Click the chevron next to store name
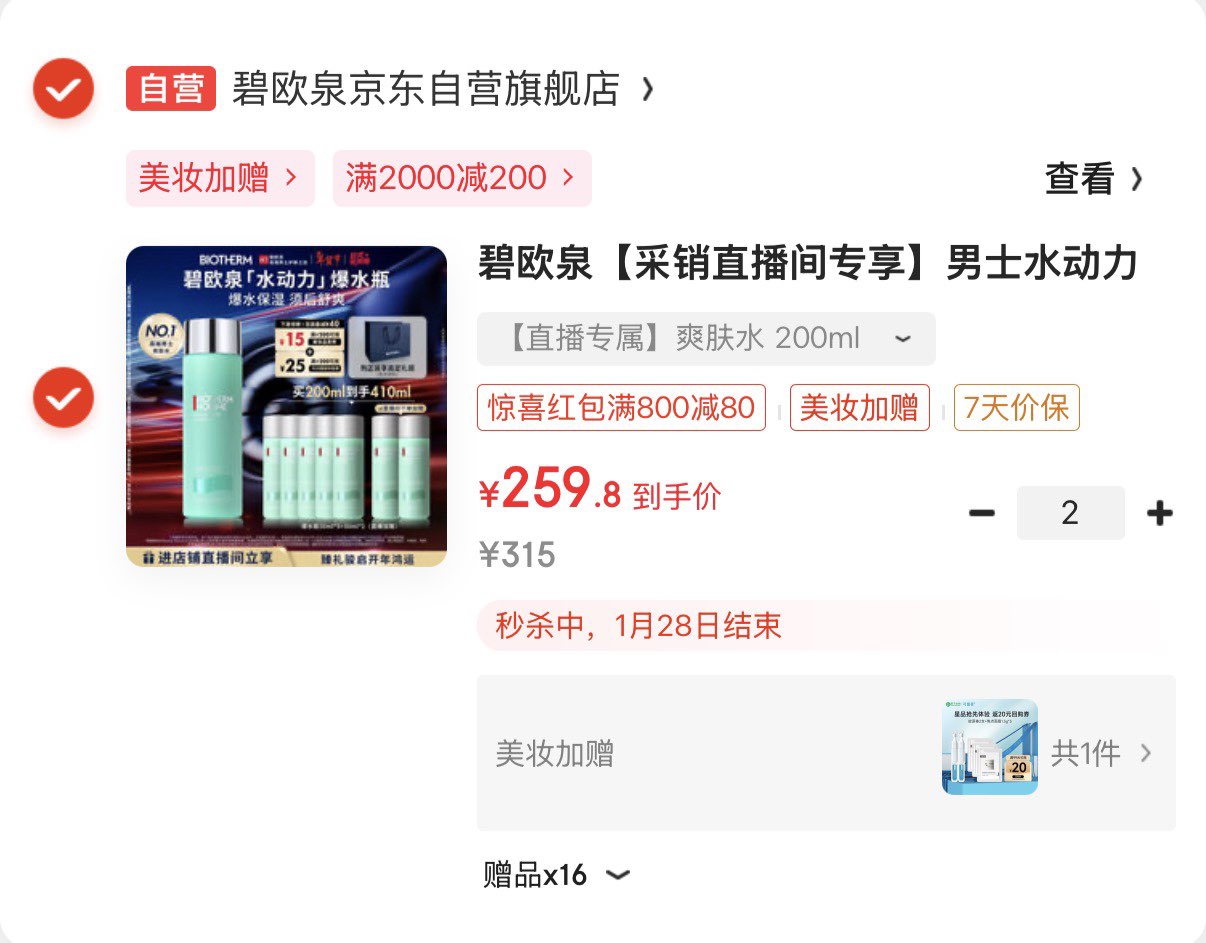 648,90
